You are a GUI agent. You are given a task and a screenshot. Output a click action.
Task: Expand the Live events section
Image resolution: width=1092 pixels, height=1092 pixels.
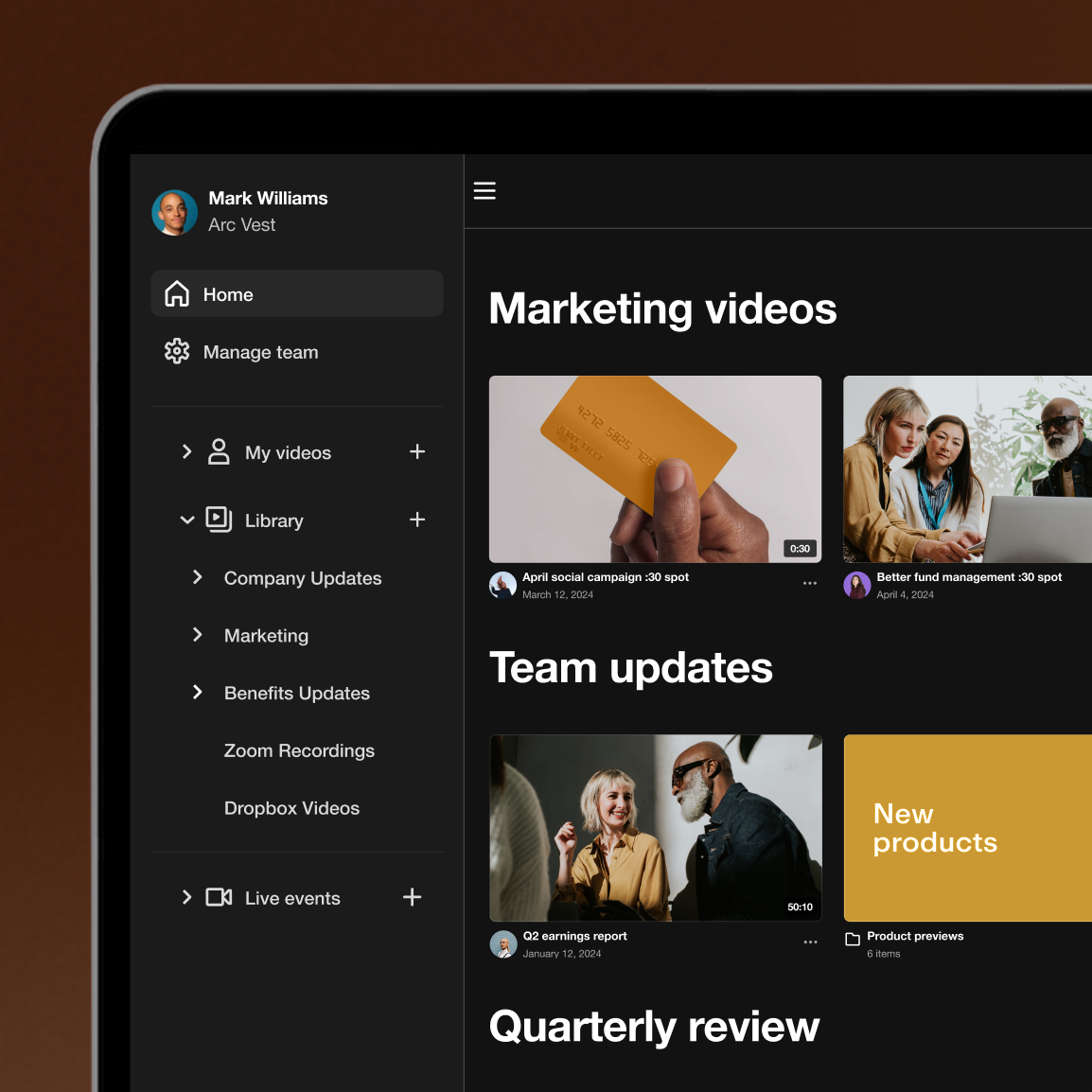tap(186, 897)
